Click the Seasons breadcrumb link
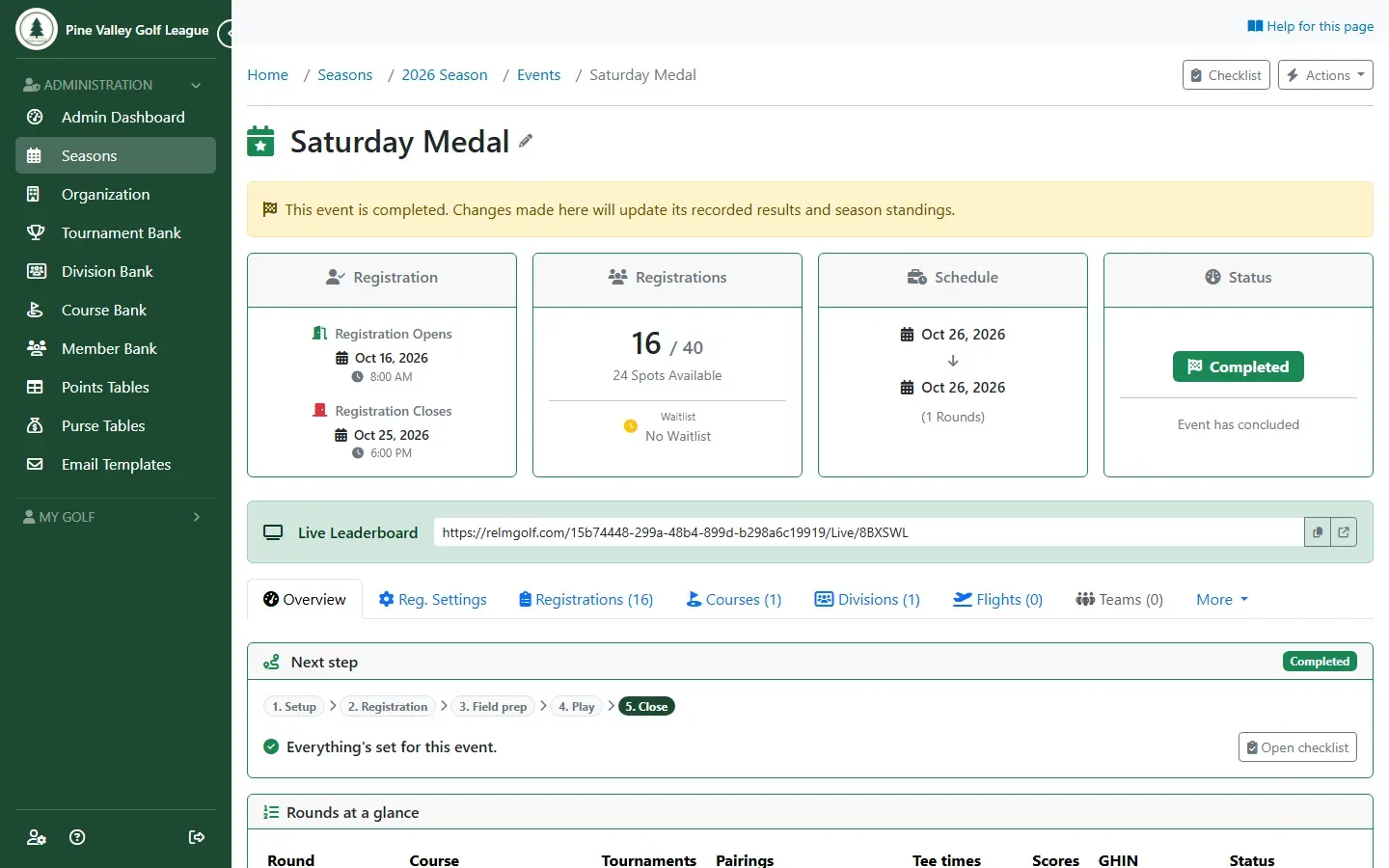1389x868 pixels. 344,75
